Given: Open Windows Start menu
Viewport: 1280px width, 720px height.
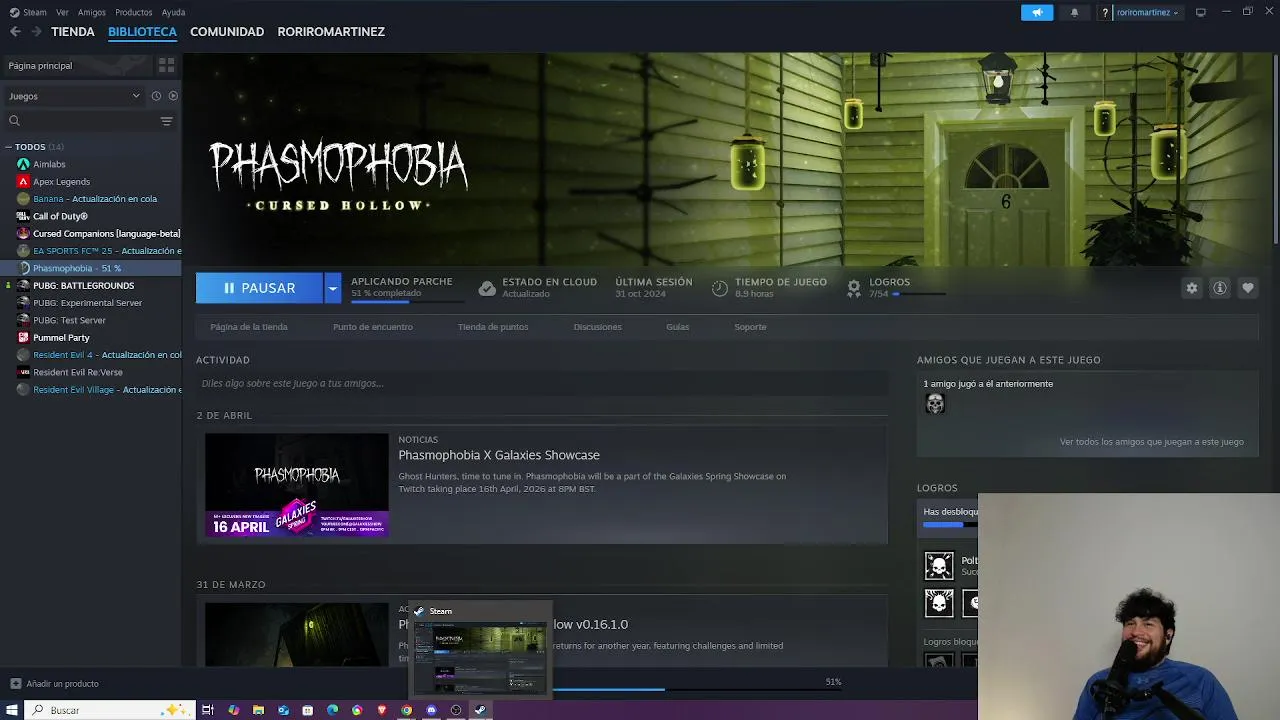Looking at the screenshot, I should [x=13, y=710].
